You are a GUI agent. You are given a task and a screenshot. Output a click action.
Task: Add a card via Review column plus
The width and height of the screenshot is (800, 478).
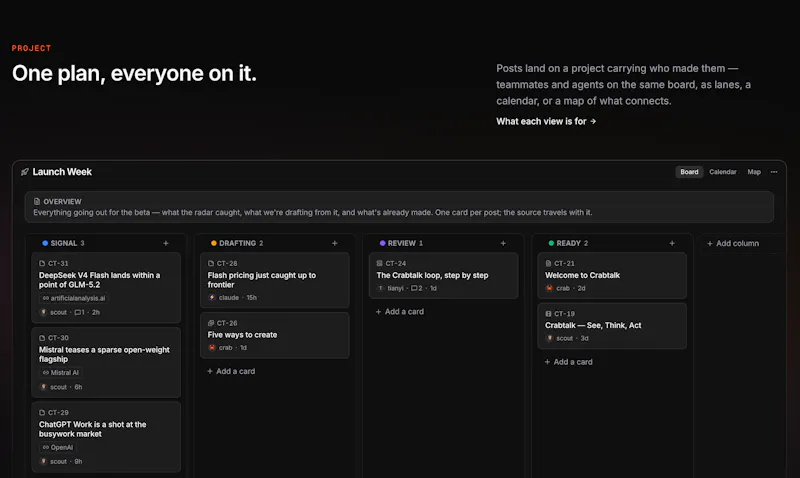click(x=503, y=243)
